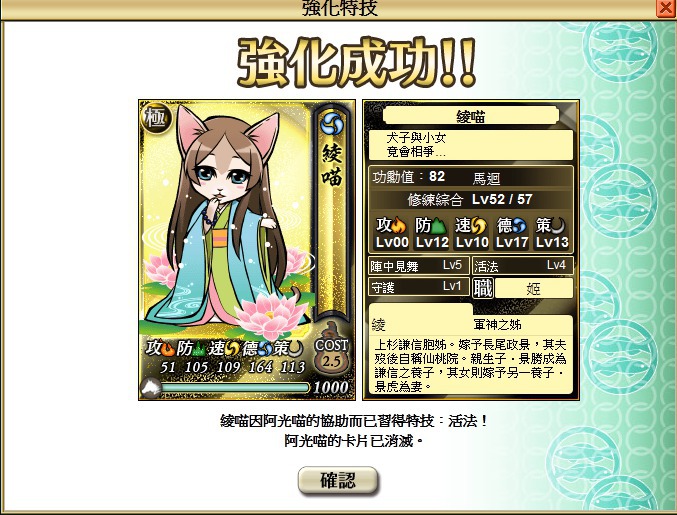Select the 陣中見舞 Lv5 skill
Image resolution: width=677 pixels, height=515 pixels.
418,265
